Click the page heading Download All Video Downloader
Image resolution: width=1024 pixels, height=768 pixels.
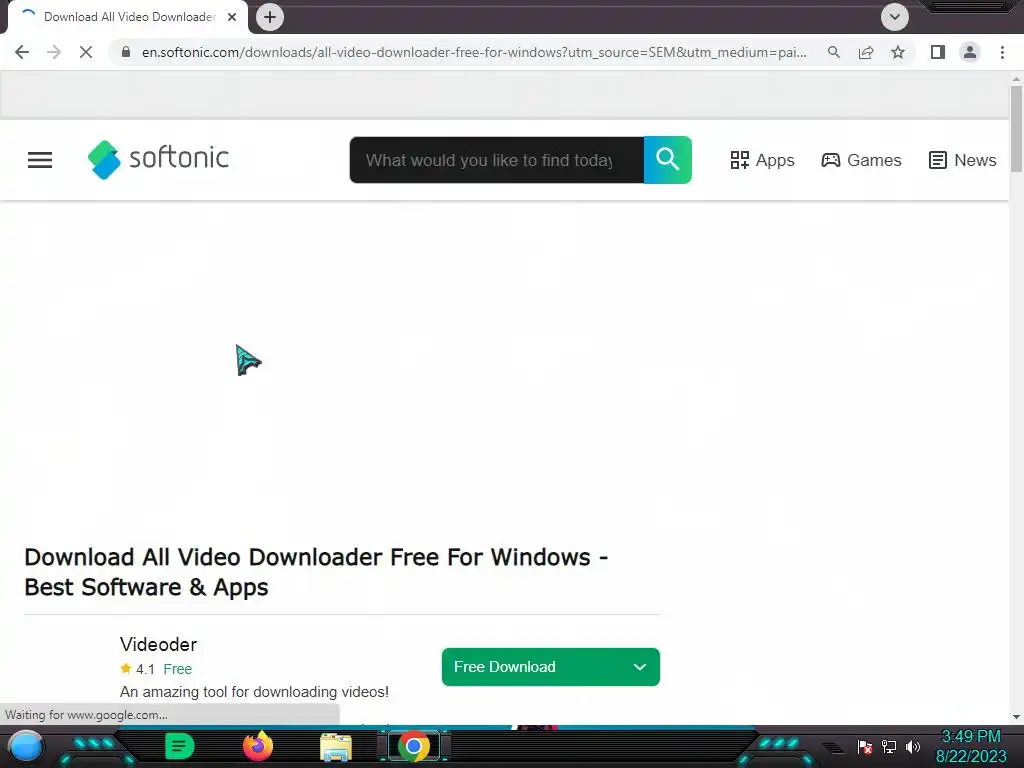316,572
